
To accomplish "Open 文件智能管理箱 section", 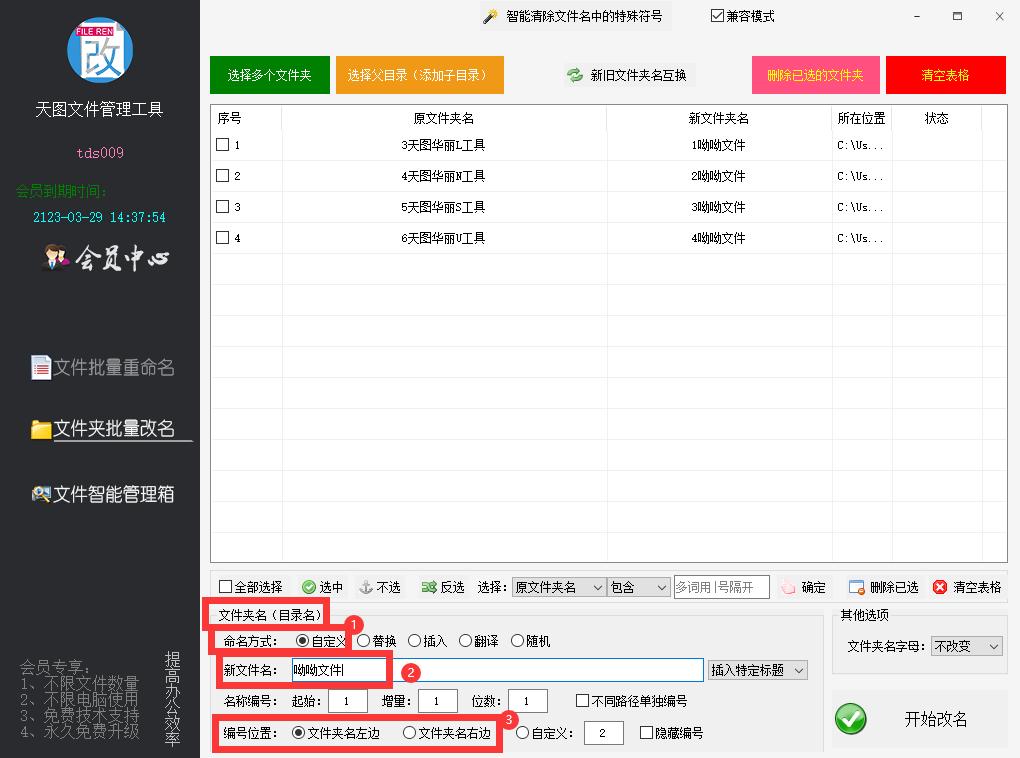I will pos(103,494).
